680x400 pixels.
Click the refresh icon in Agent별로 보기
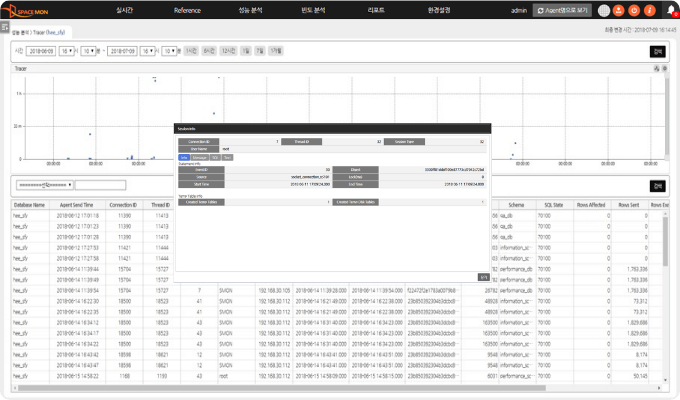tap(540, 10)
